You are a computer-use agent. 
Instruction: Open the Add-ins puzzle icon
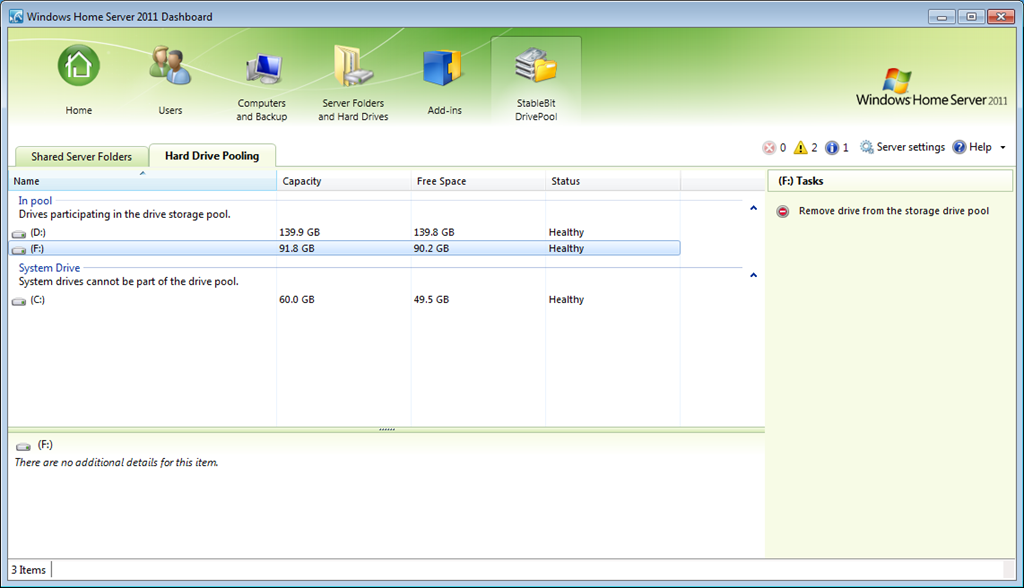(443, 68)
